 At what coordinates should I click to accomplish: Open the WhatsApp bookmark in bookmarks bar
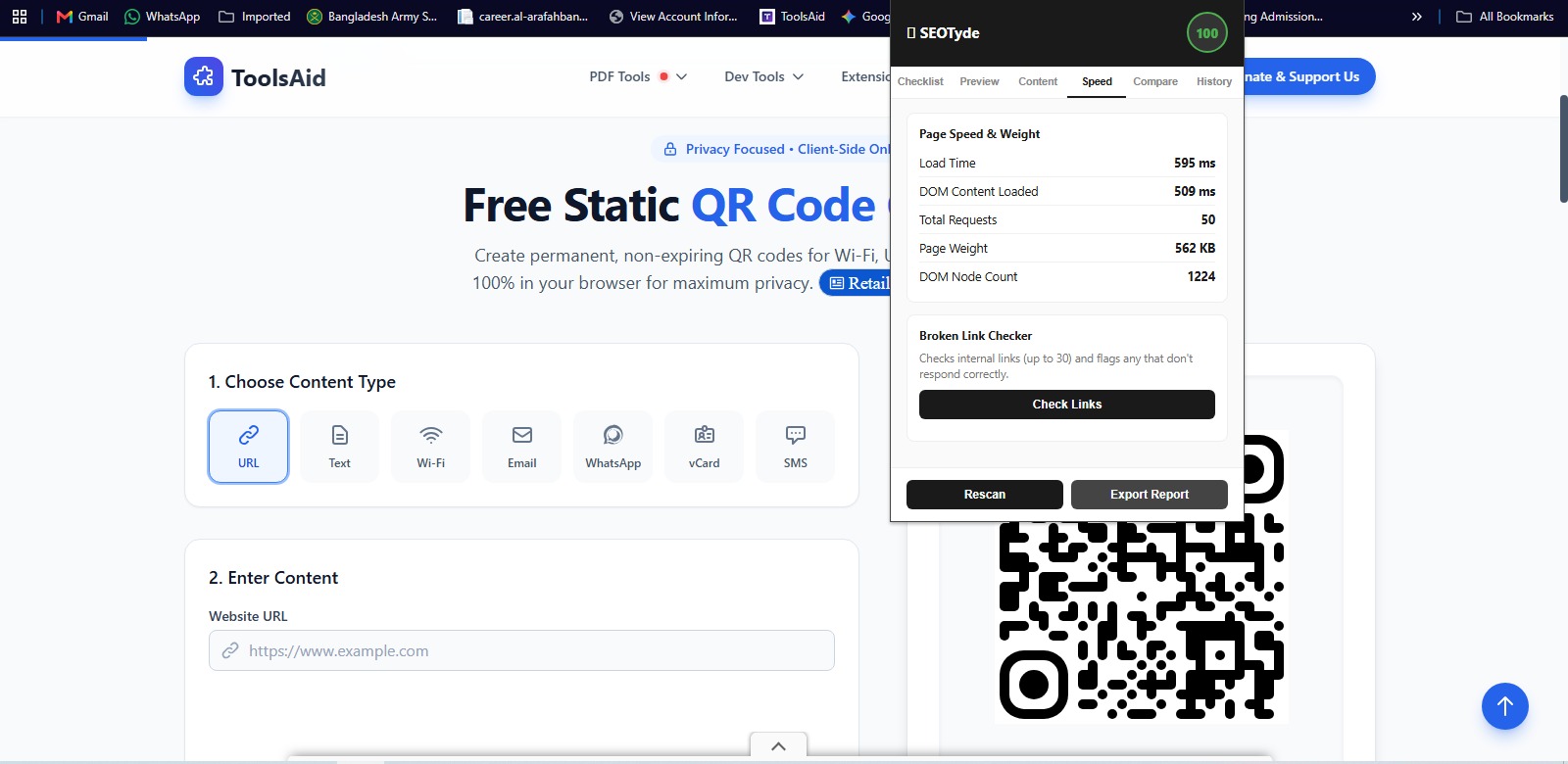pyautogui.click(x=162, y=17)
